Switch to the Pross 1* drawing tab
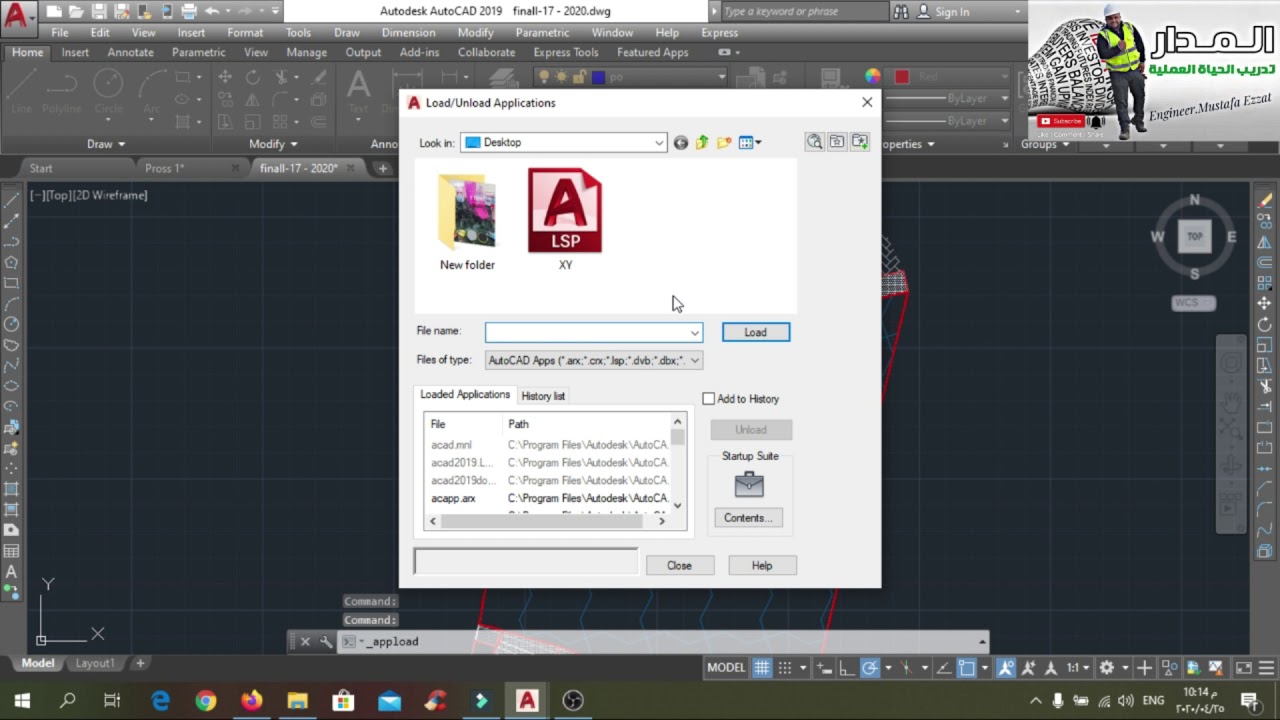The width and height of the screenshot is (1280, 720). click(165, 168)
